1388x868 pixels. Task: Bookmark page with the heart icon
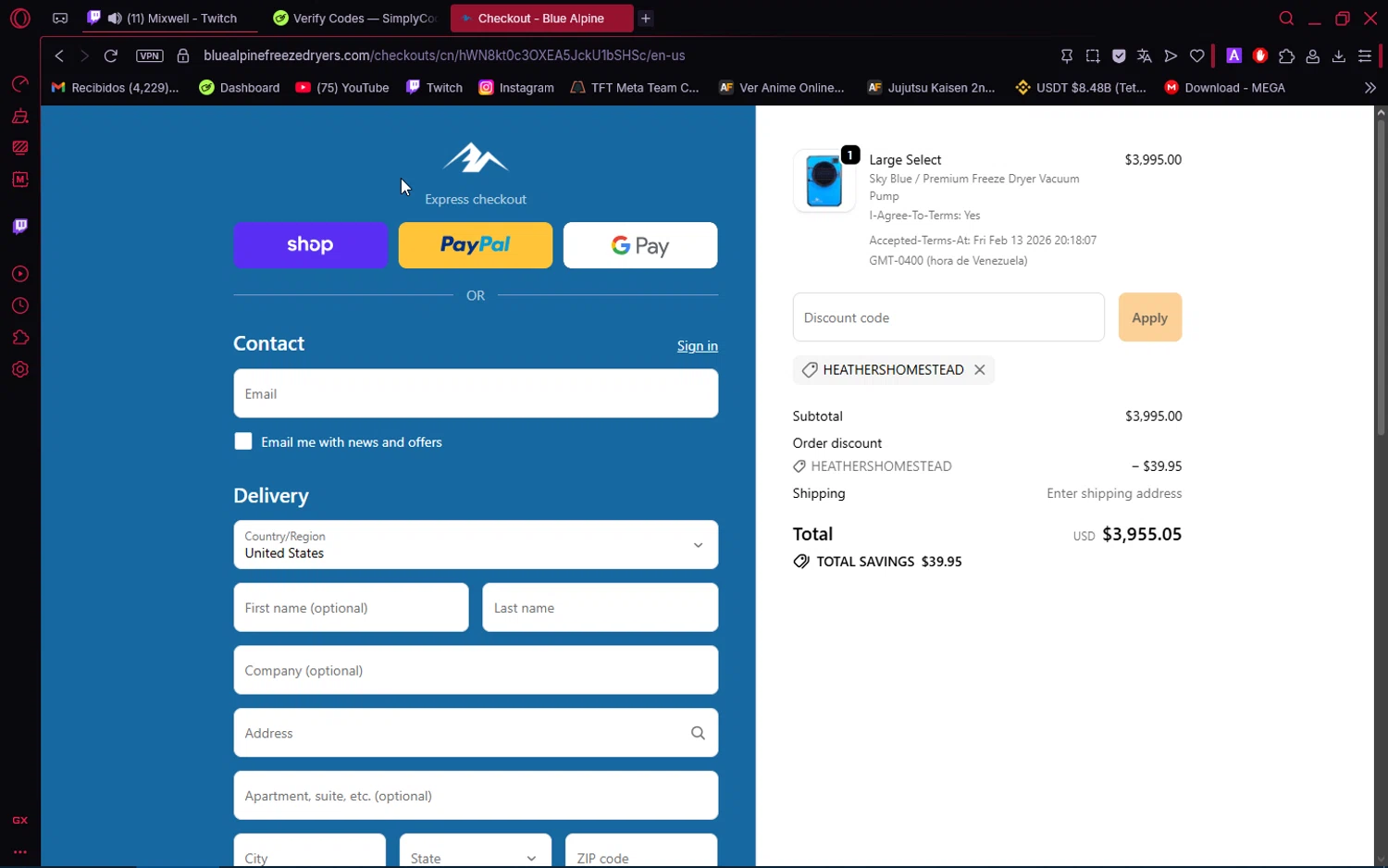(x=1197, y=56)
